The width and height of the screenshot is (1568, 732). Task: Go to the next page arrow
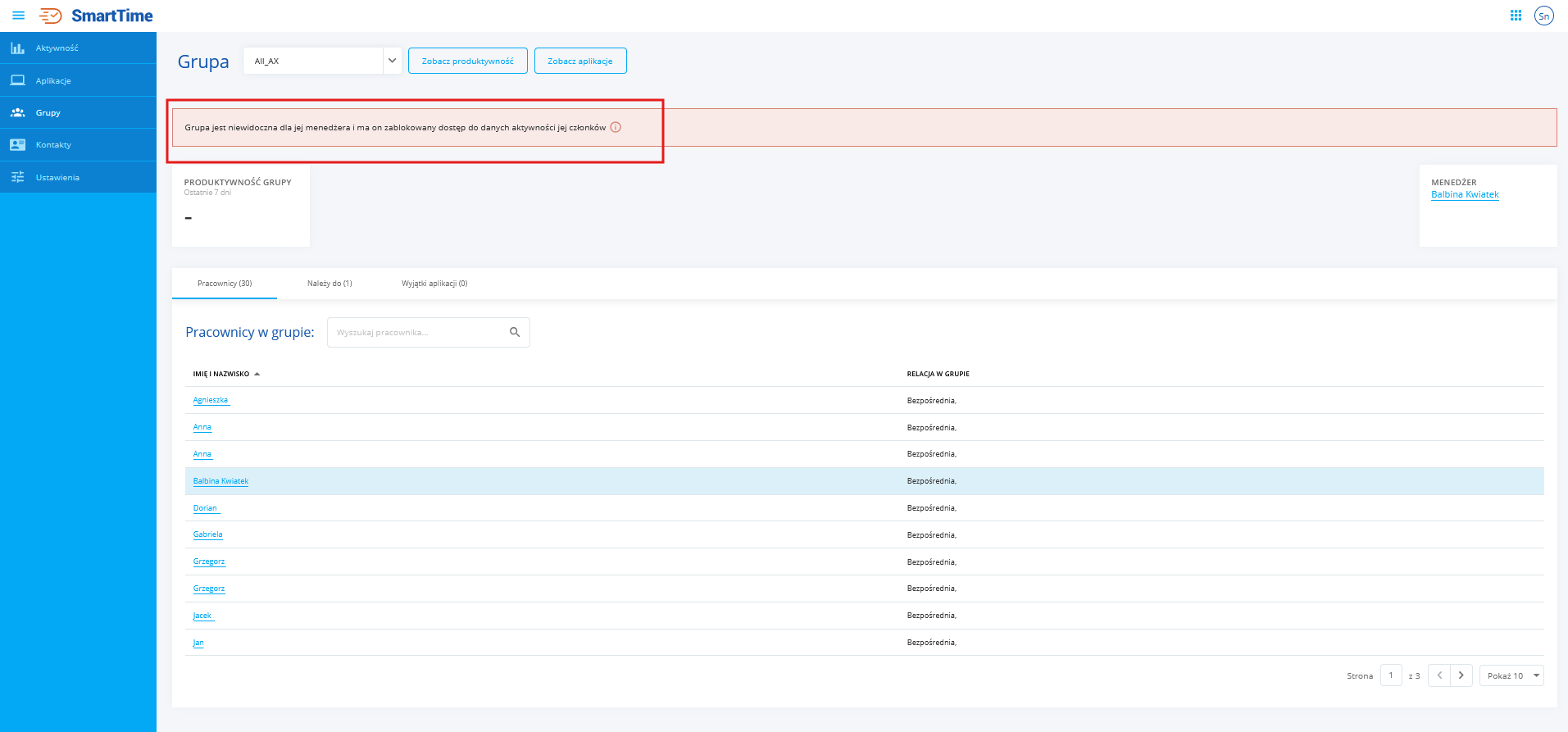coord(1461,675)
